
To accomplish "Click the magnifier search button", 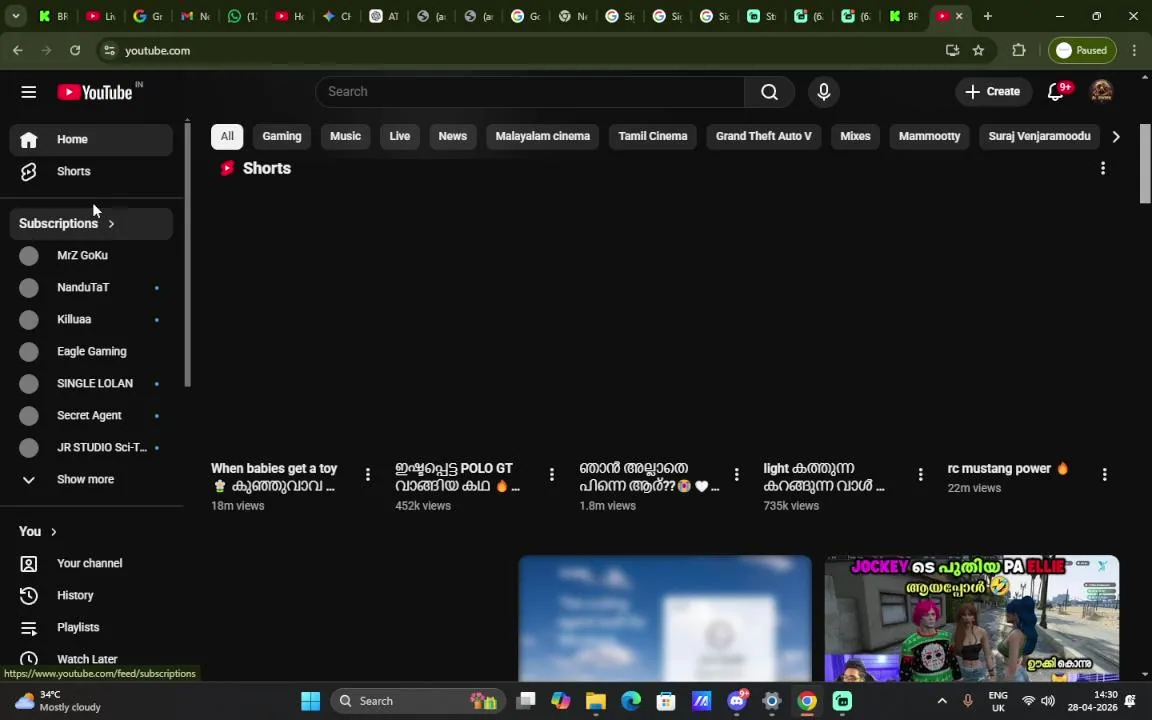I will coord(769,92).
